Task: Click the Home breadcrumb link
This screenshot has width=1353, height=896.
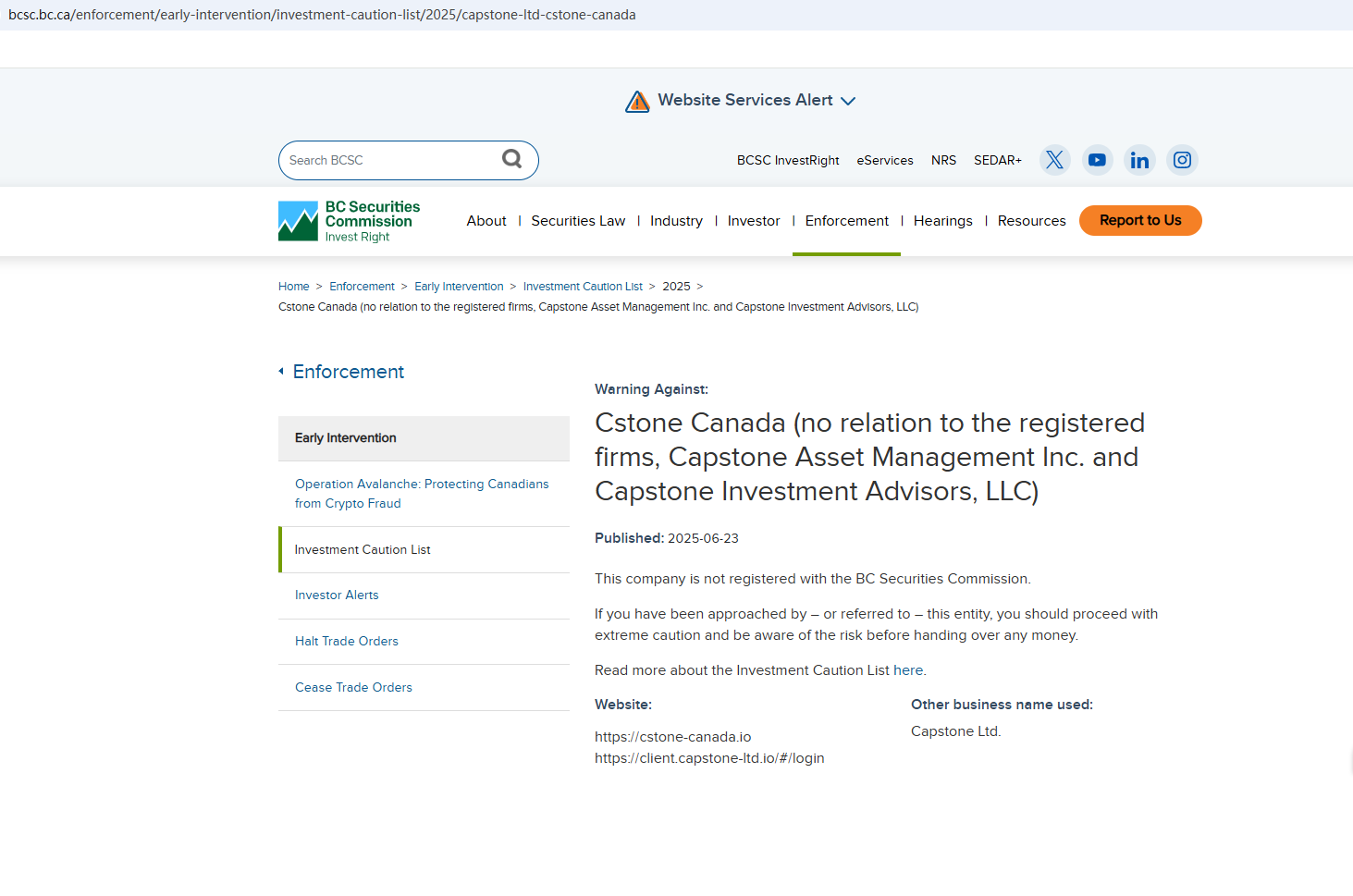Action: click(294, 287)
